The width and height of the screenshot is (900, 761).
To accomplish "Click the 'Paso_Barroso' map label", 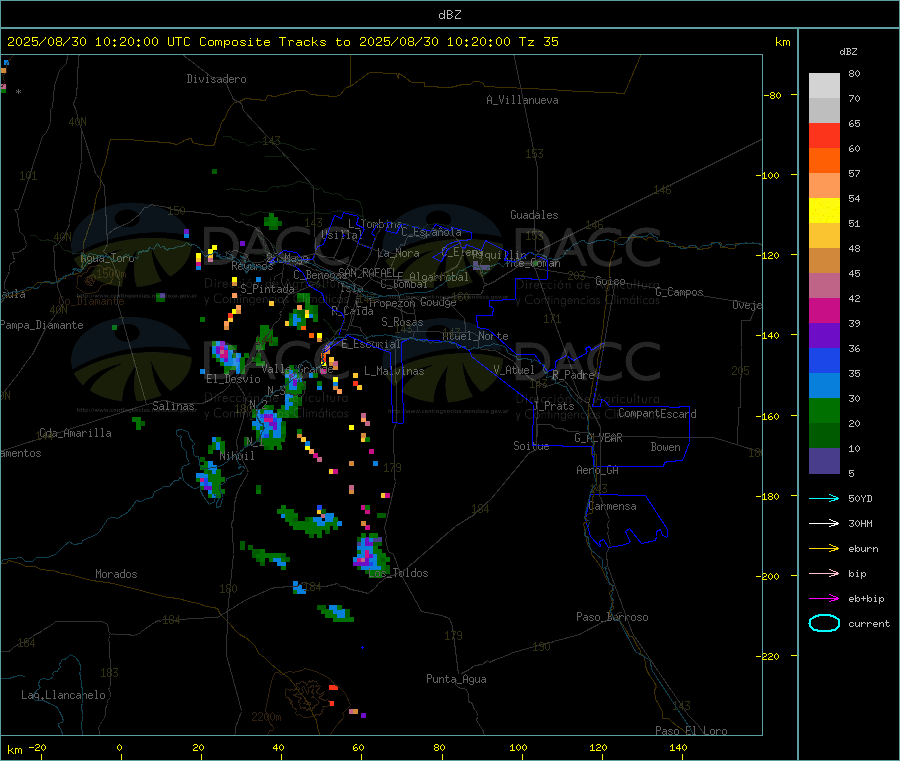I will coord(612,617).
